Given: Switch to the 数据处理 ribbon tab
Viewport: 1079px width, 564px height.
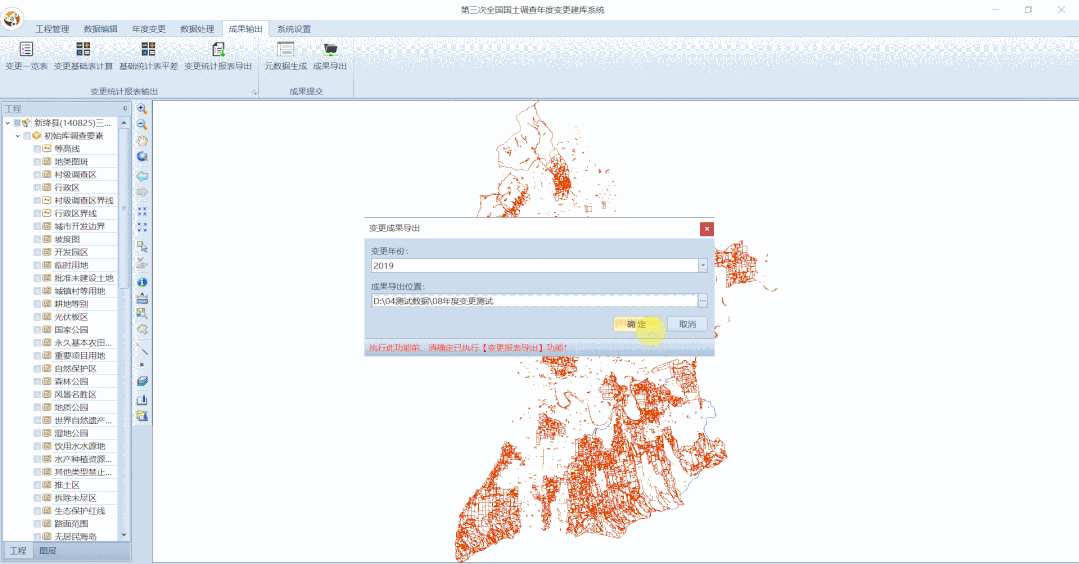Looking at the screenshot, I should point(197,29).
